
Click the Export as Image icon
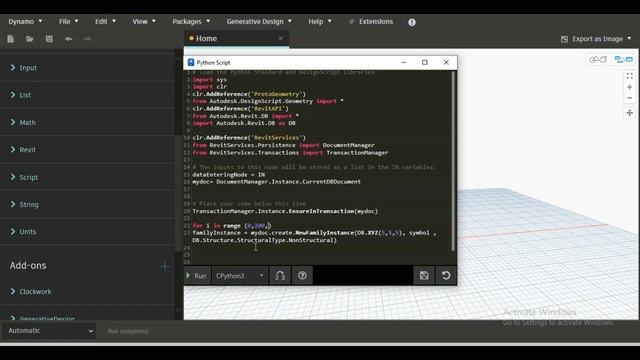pos(564,39)
